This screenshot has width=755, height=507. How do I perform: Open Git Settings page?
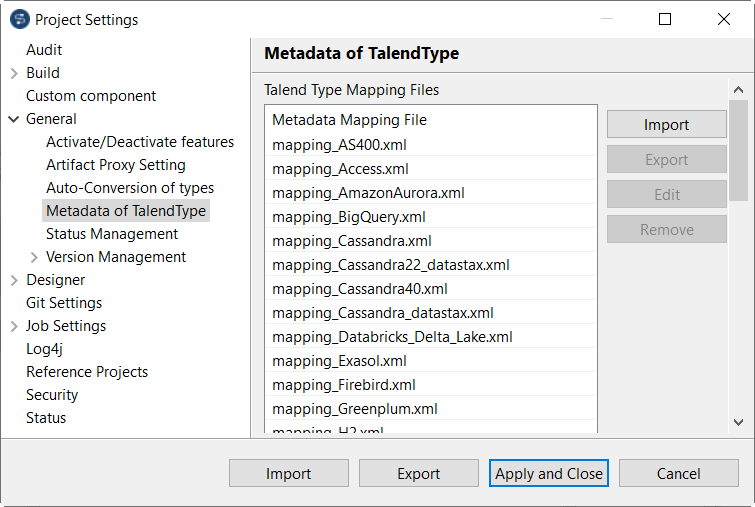[x=64, y=303]
